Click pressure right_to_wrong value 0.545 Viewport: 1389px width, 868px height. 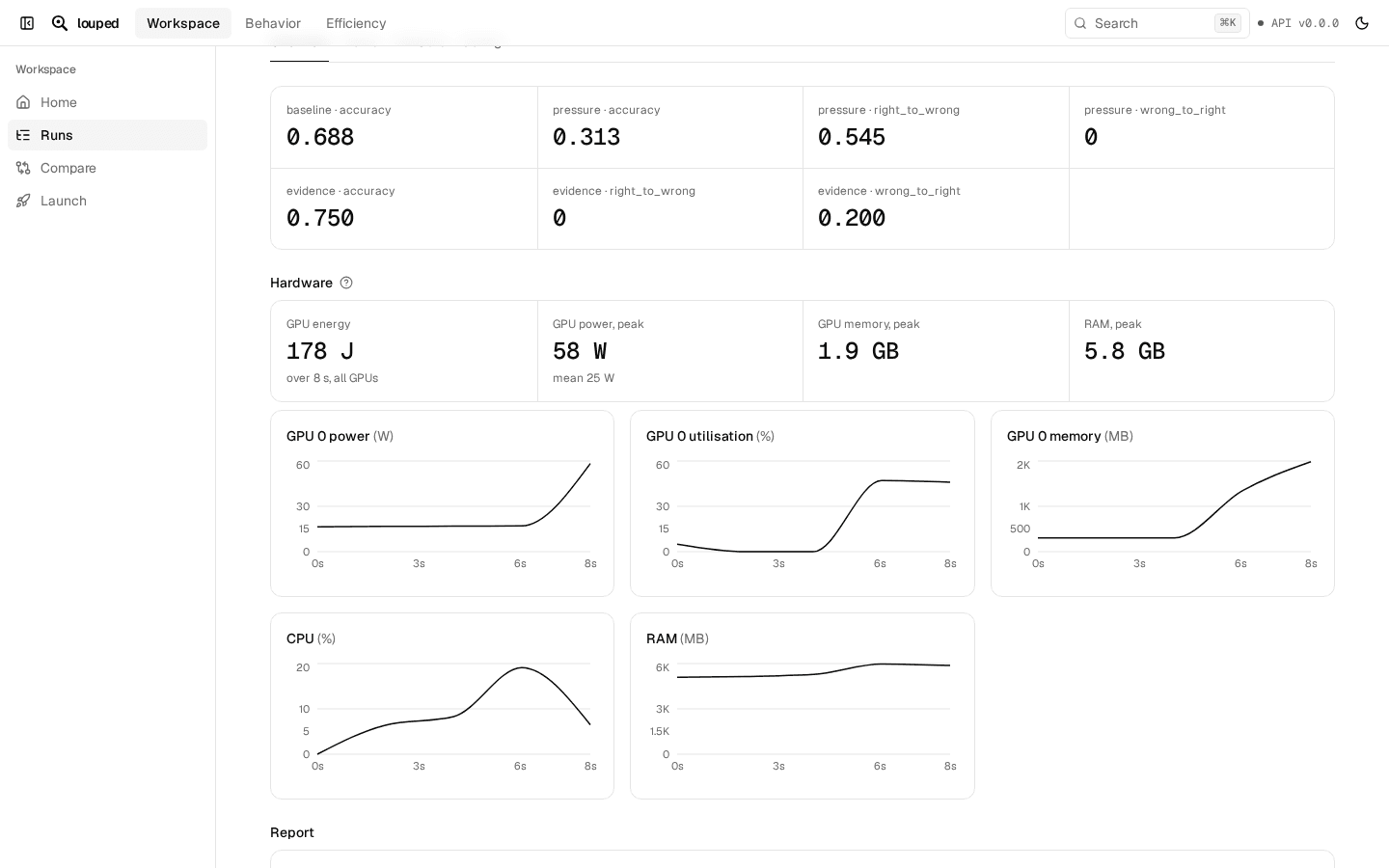(852, 137)
